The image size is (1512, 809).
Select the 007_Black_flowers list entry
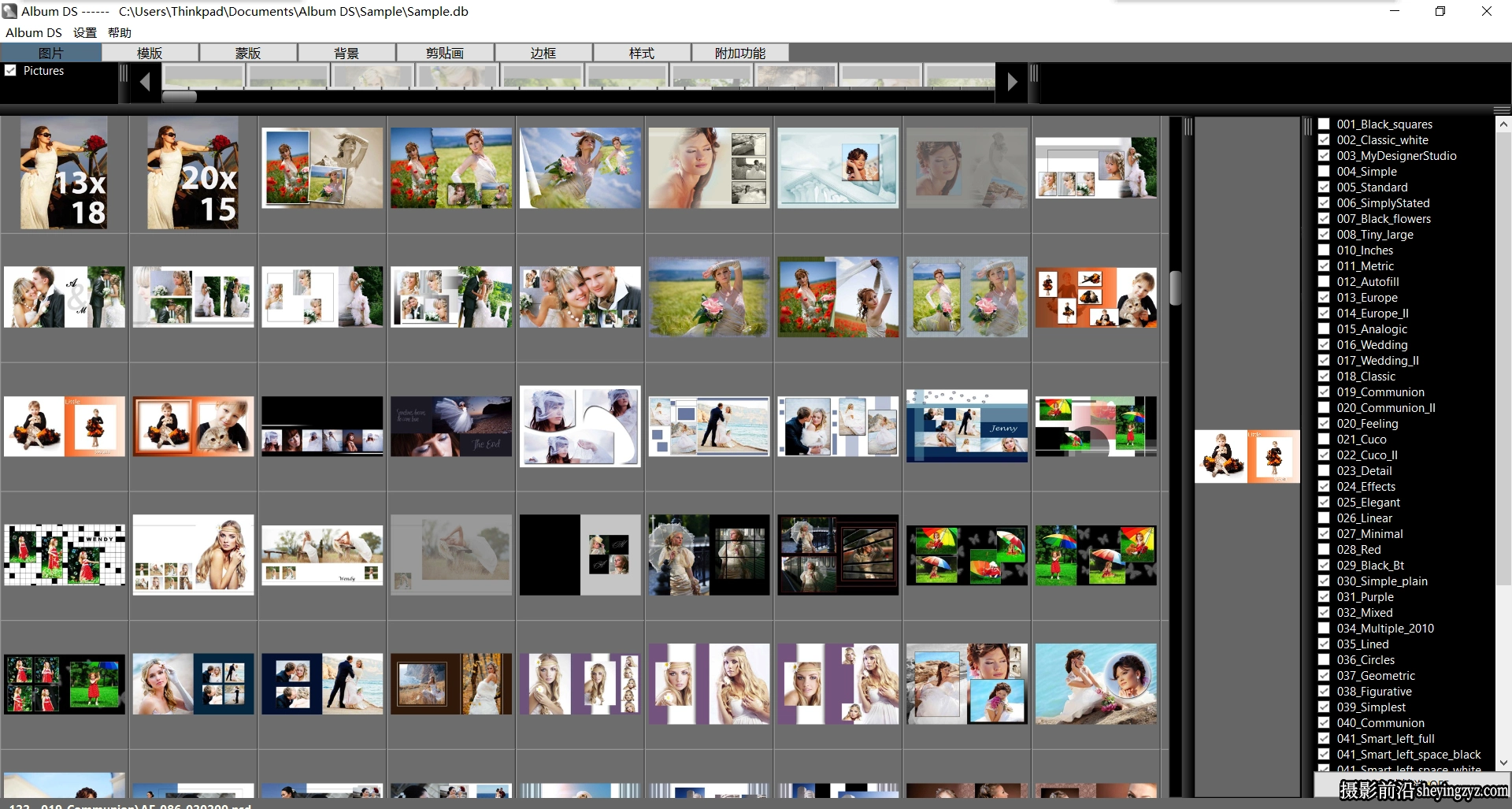click(1384, 219)
